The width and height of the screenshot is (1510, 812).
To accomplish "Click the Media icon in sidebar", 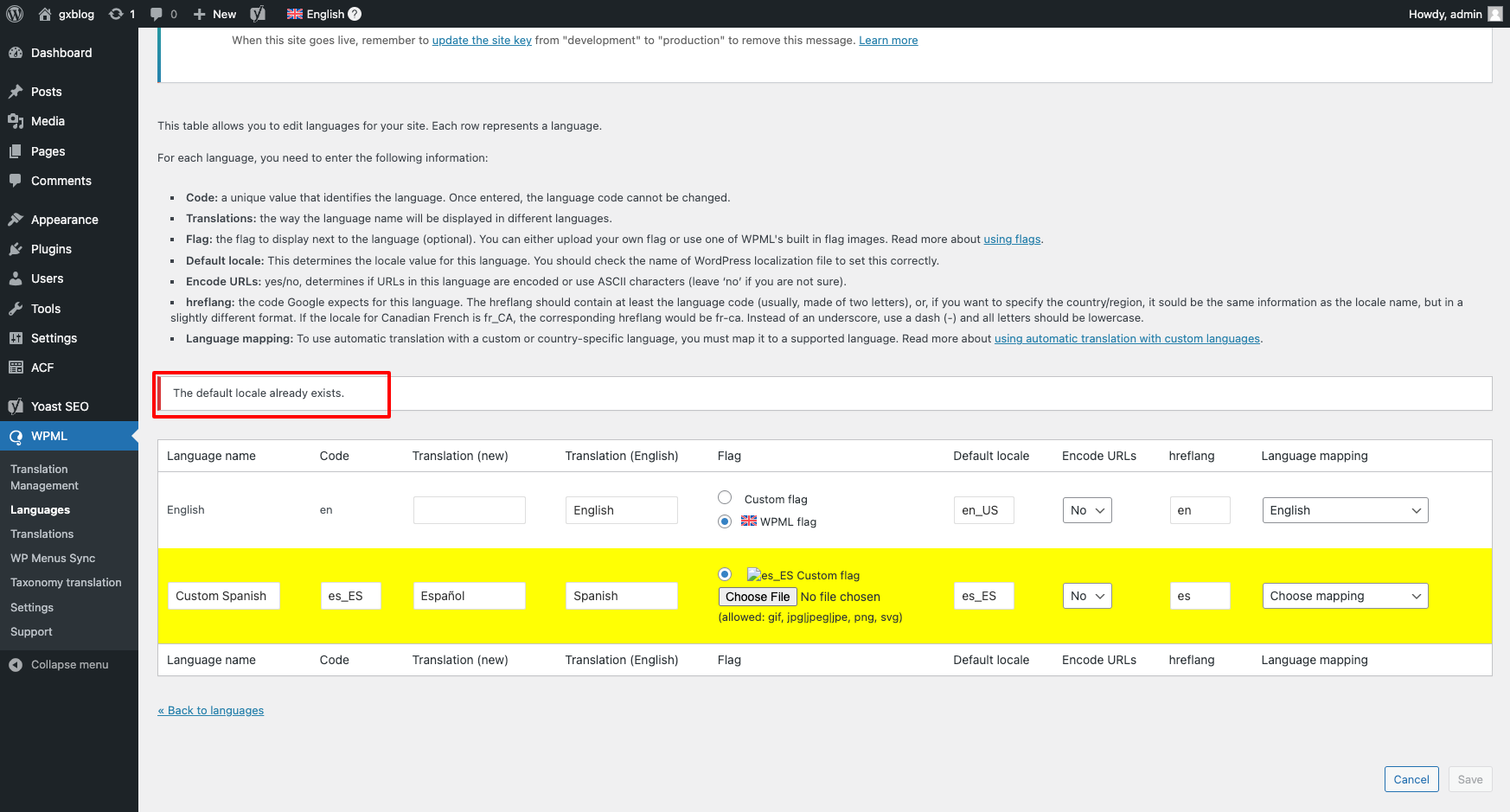I will [x=16, y=121].
